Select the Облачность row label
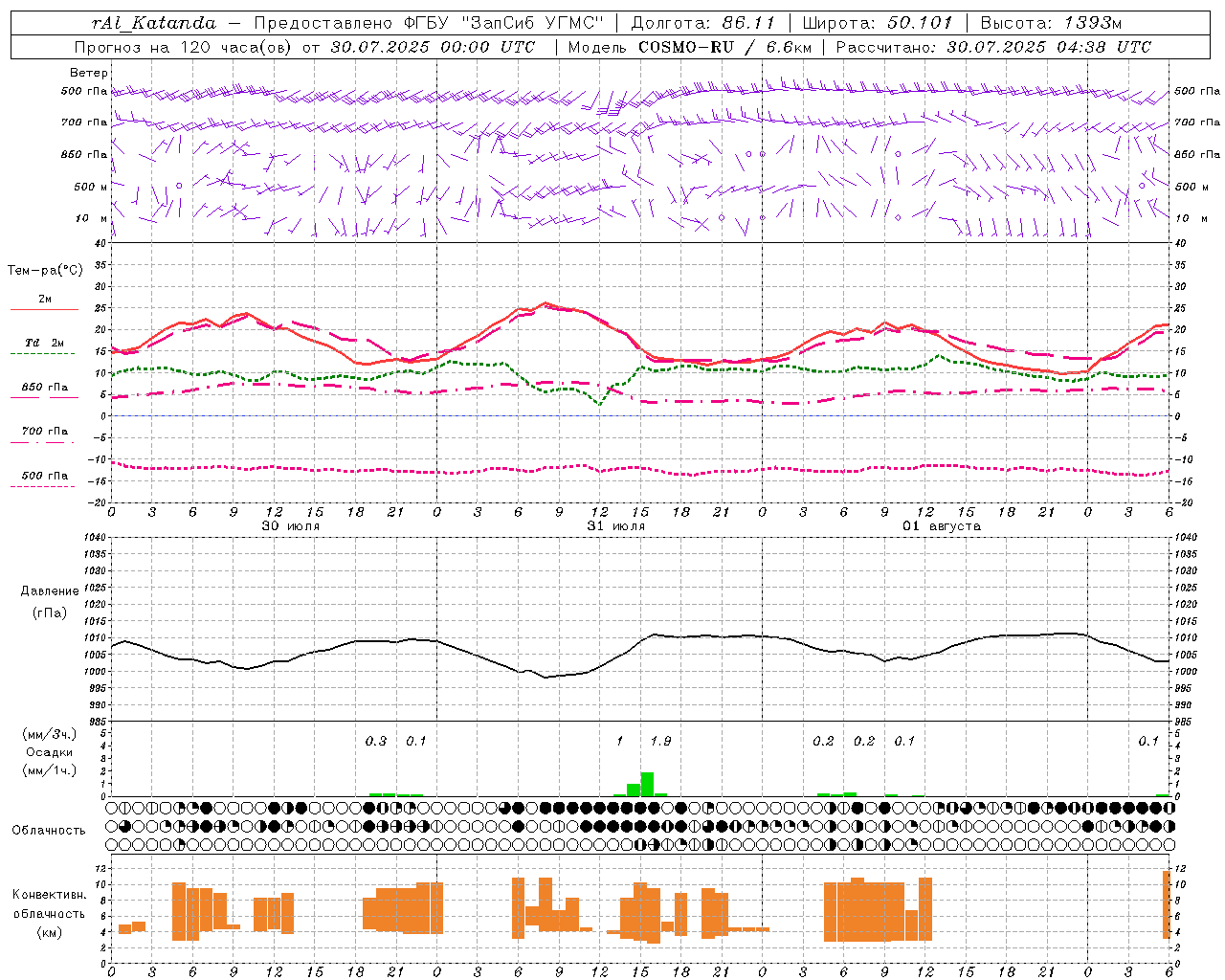This screenshot has height=980, width=1225. click(x=49, y=830)
